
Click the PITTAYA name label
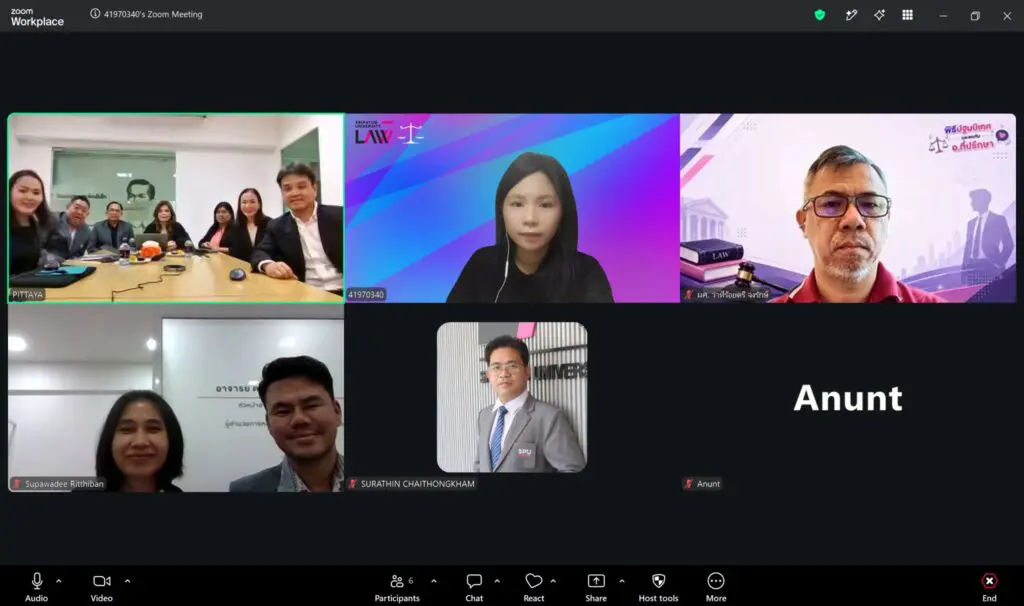coord(27,295)
